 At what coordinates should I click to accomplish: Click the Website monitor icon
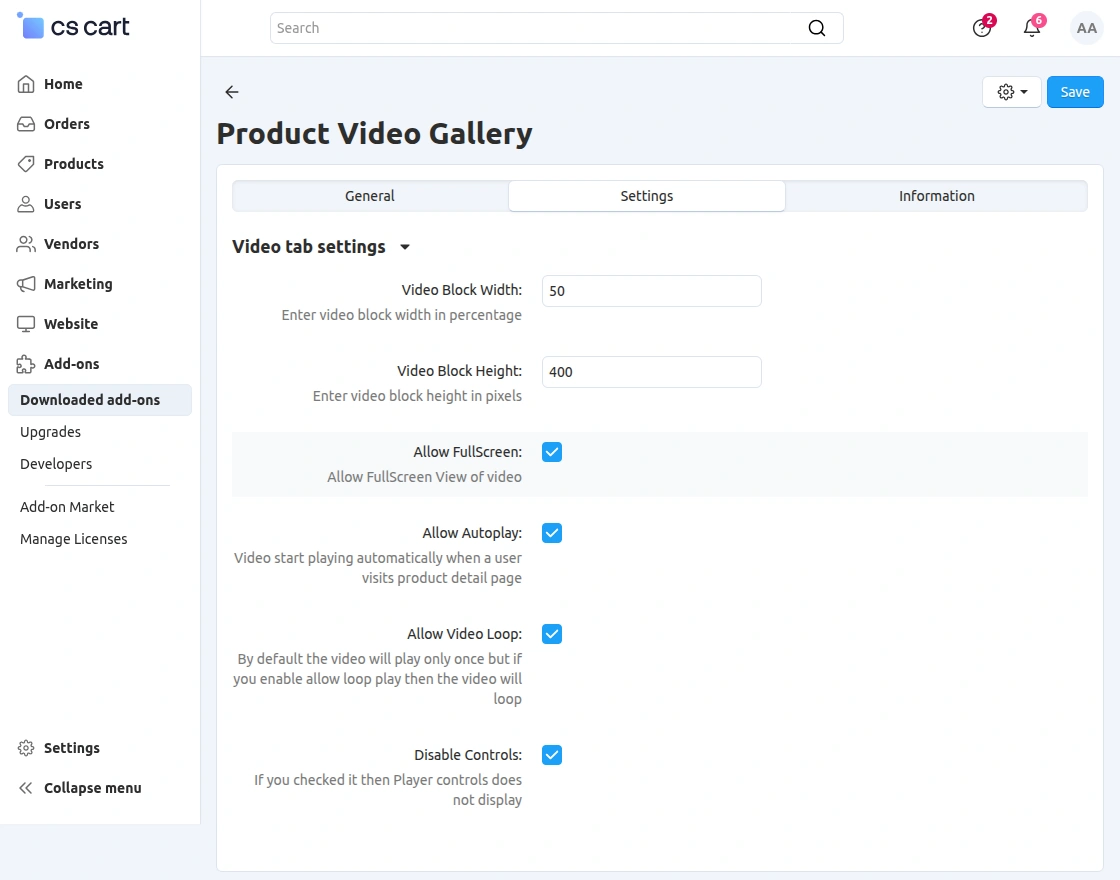click(x=26, y=324)
